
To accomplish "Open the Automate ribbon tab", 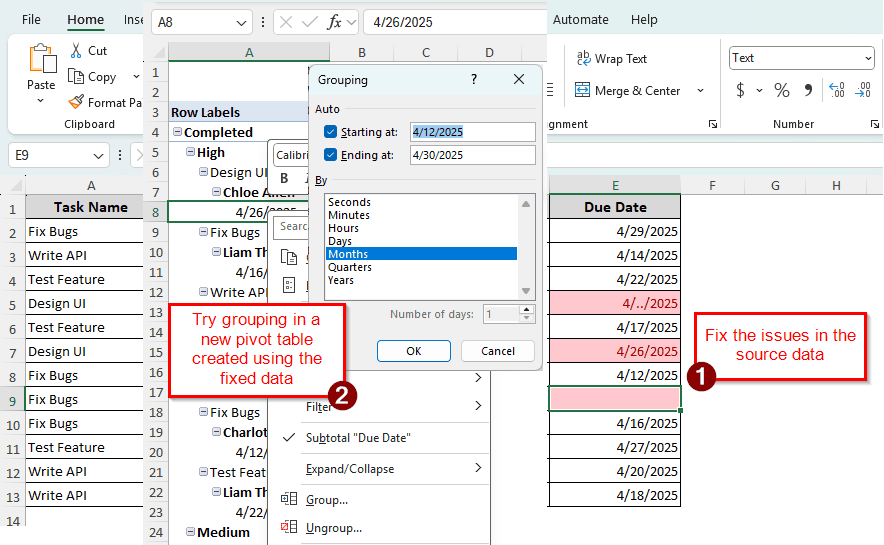I will click(580, 19).
